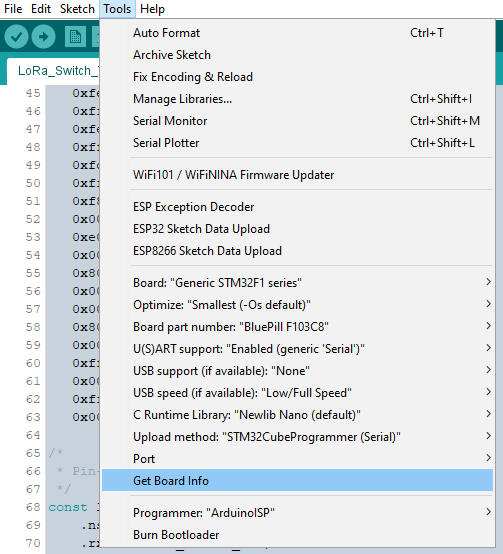Open Manage Libraries...
The height and width of the screenshot is (554, 503).
(297, 99)
